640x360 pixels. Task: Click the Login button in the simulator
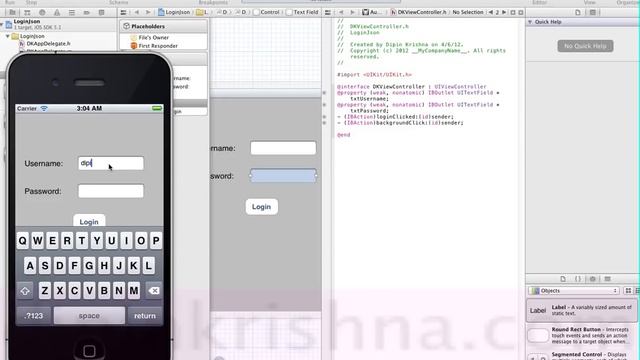(x=89, y=221)
